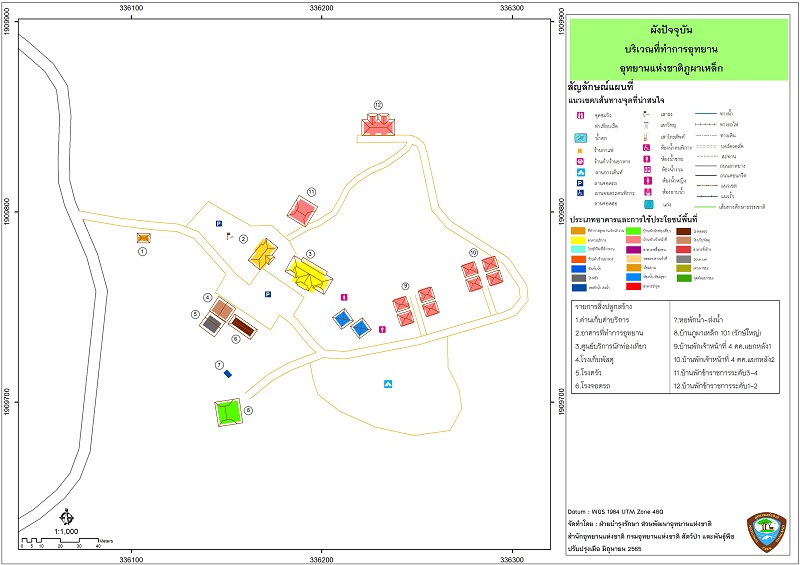Click the camping tent icon on the map
Image resolution: width=800 pixels, height=565 pixels.
[388, 384]
